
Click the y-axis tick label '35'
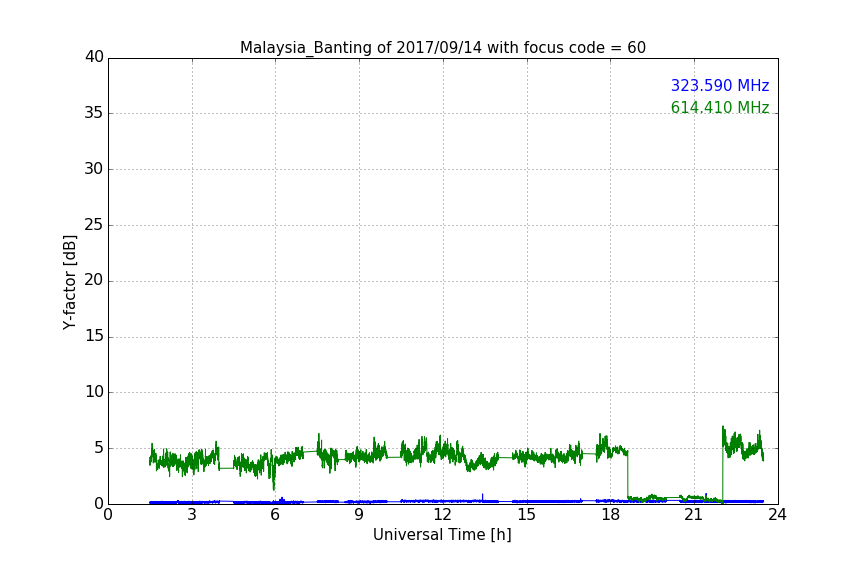click(94, 113)
